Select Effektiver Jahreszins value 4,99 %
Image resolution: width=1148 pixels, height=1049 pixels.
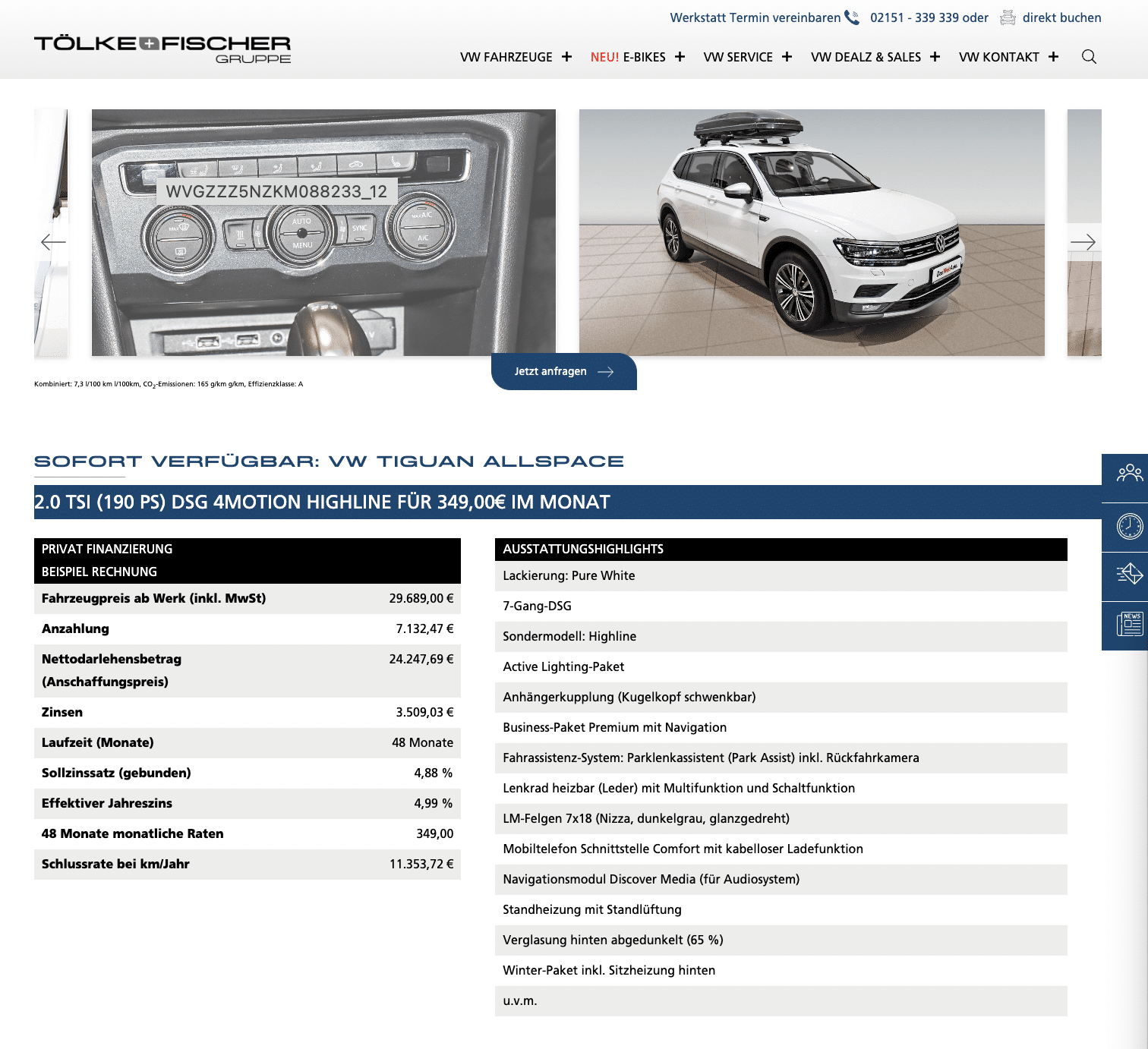click(433, 803)
